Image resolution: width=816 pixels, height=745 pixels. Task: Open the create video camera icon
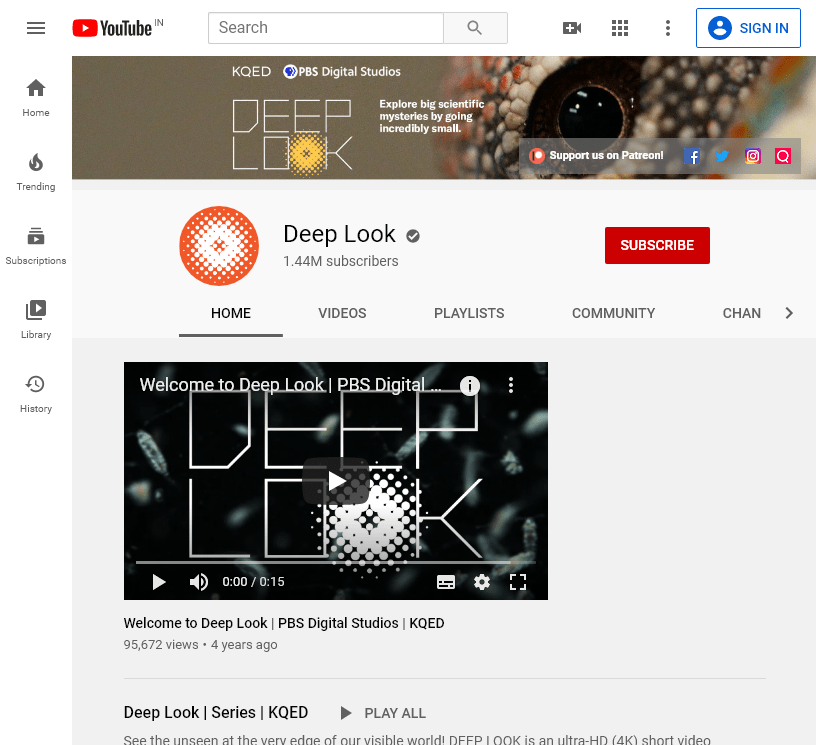pyautogui.click(x=572, y=28)
